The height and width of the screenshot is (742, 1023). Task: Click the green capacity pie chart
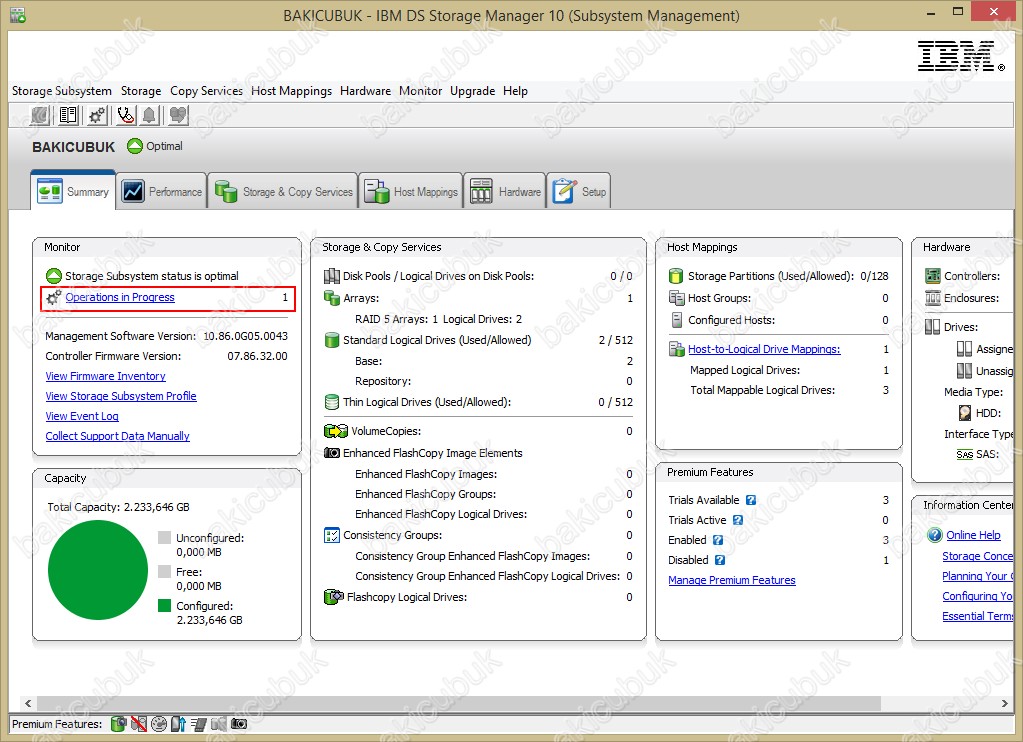tap(98, 570)
